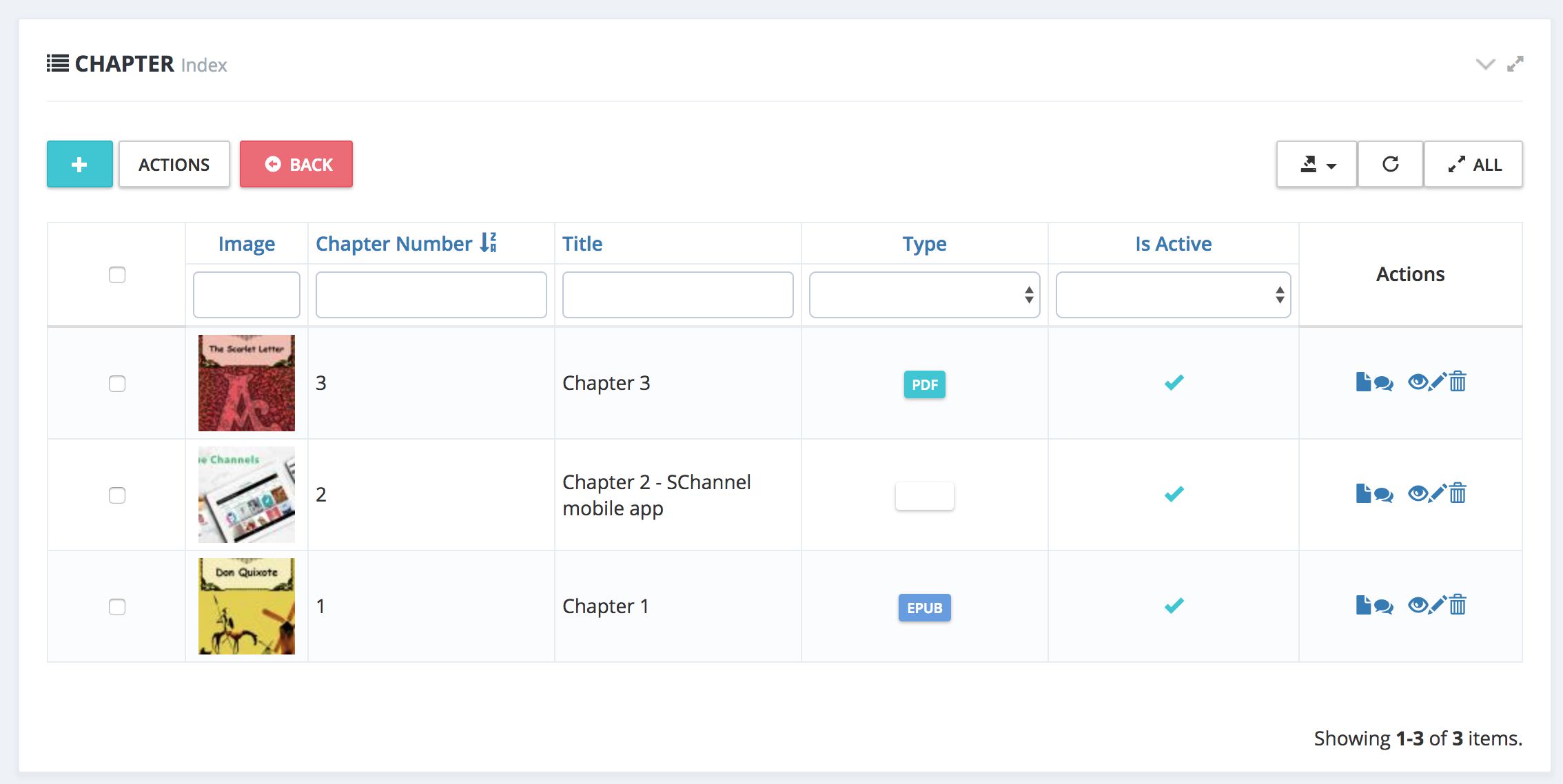This screenshot has height=784, width=1563.
Task: Open comments for Chapter 3
Action: tap(1383, 383)
